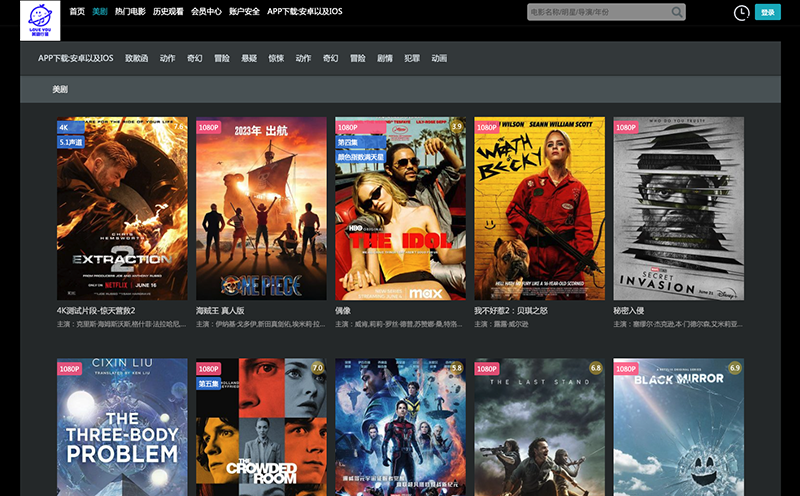This screenshot has width=800, height=496.
Task: Click the 1080P badge on Secret Invasion poster
Action: pyautogui.click(x=626, y=127)
